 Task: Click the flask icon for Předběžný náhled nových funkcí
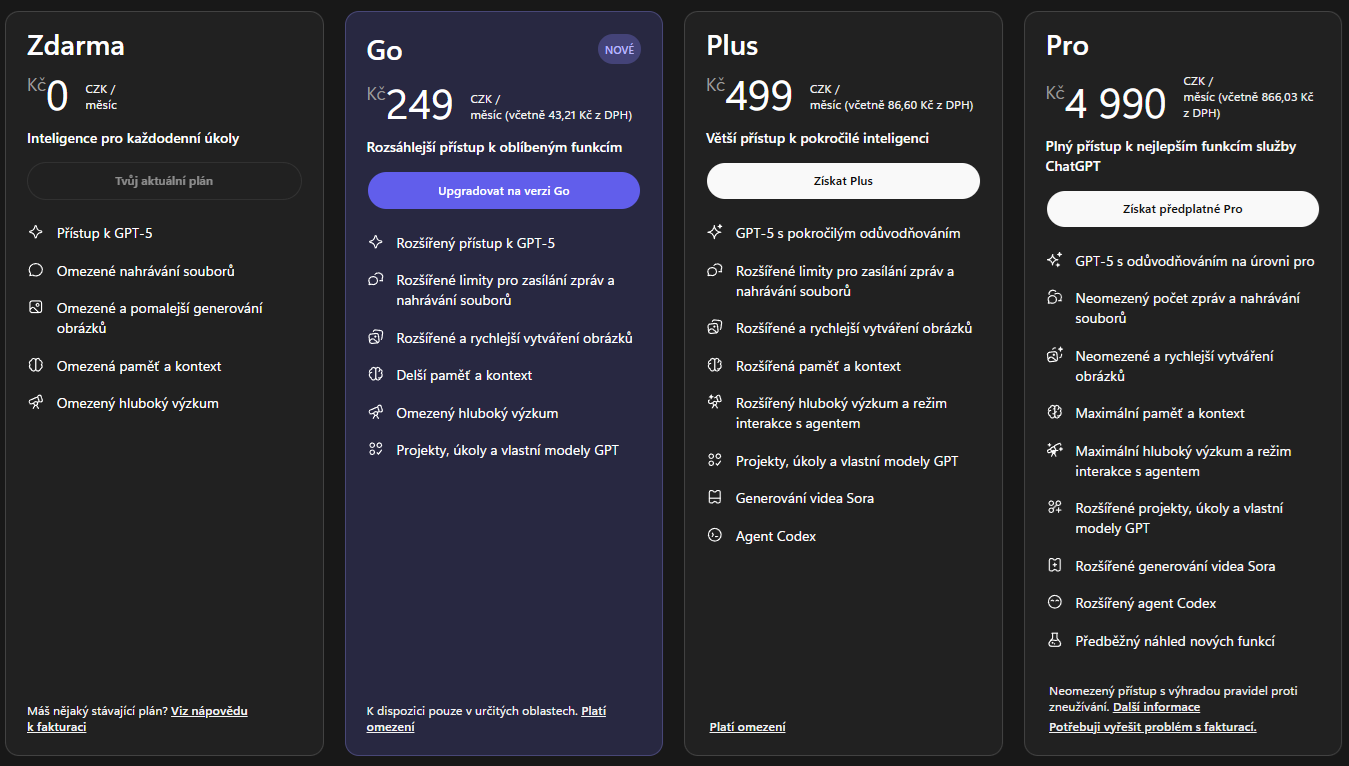click(x=1054, y=641)
